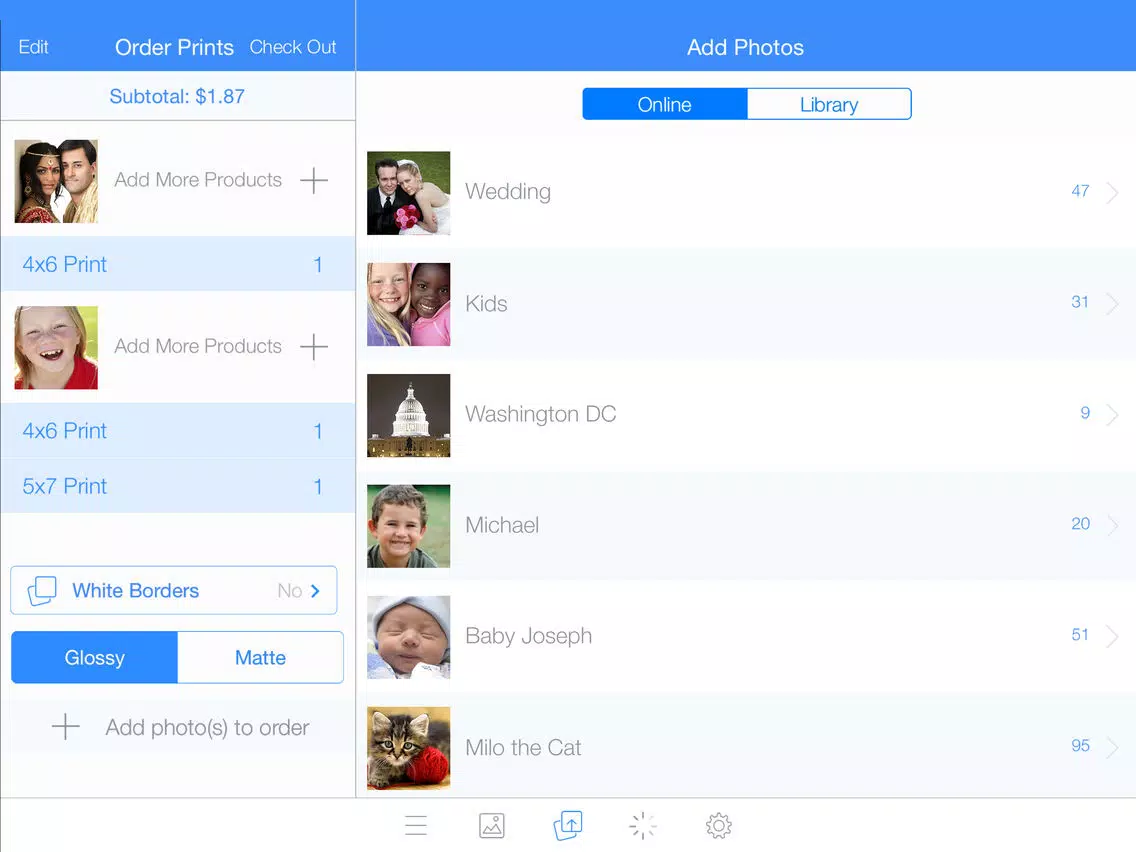Click the Milo the Cat thumbnail
Screen dimensions: 1136x852
[409, 748]
